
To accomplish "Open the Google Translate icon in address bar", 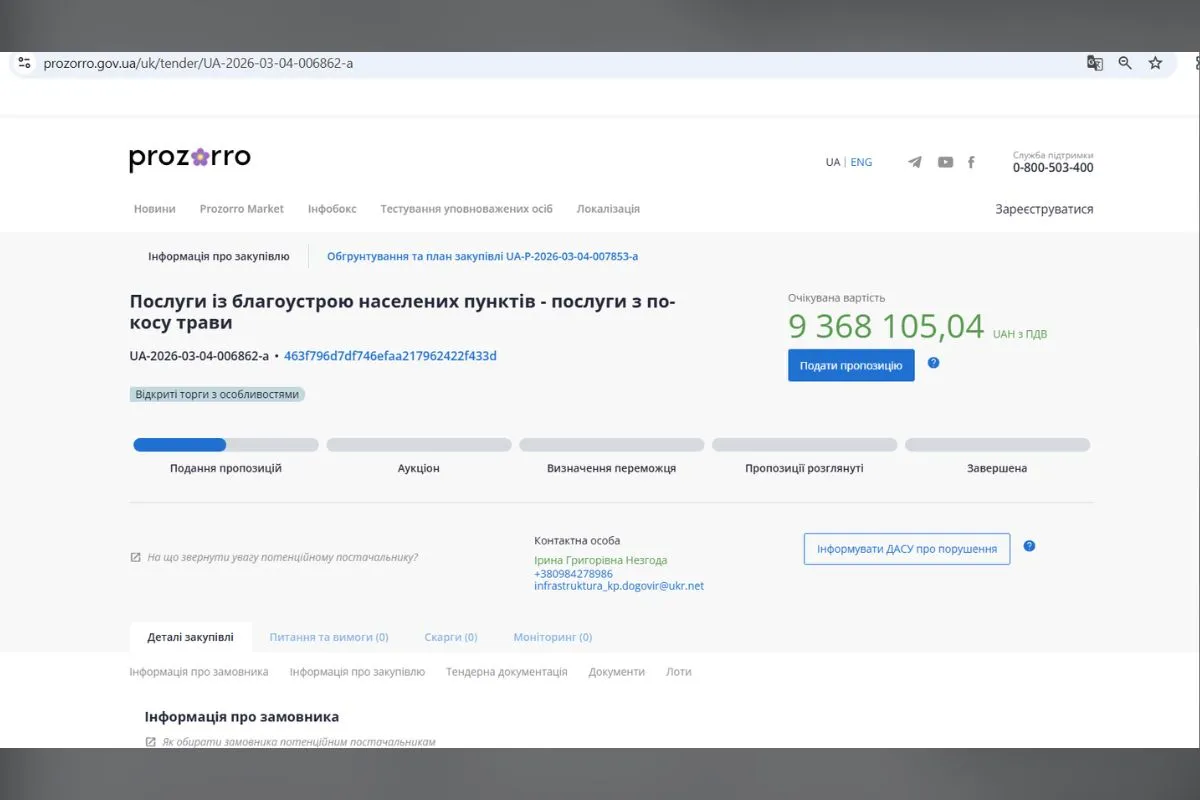I will click(1094, 62).
